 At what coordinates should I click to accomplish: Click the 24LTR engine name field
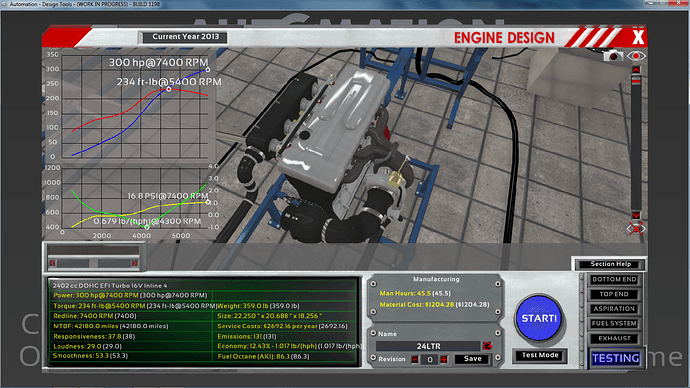point(428,346)
